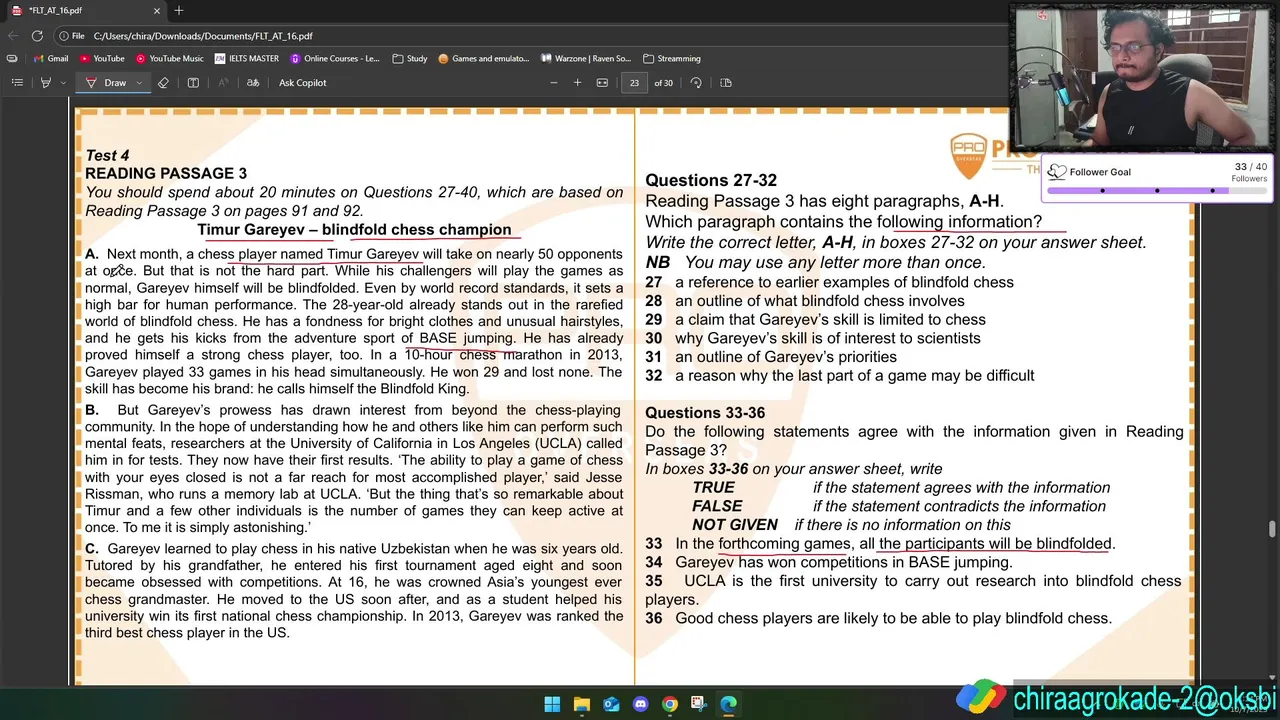
Task: Open Discord from the taskbar
Action: [x=640, y=704]
